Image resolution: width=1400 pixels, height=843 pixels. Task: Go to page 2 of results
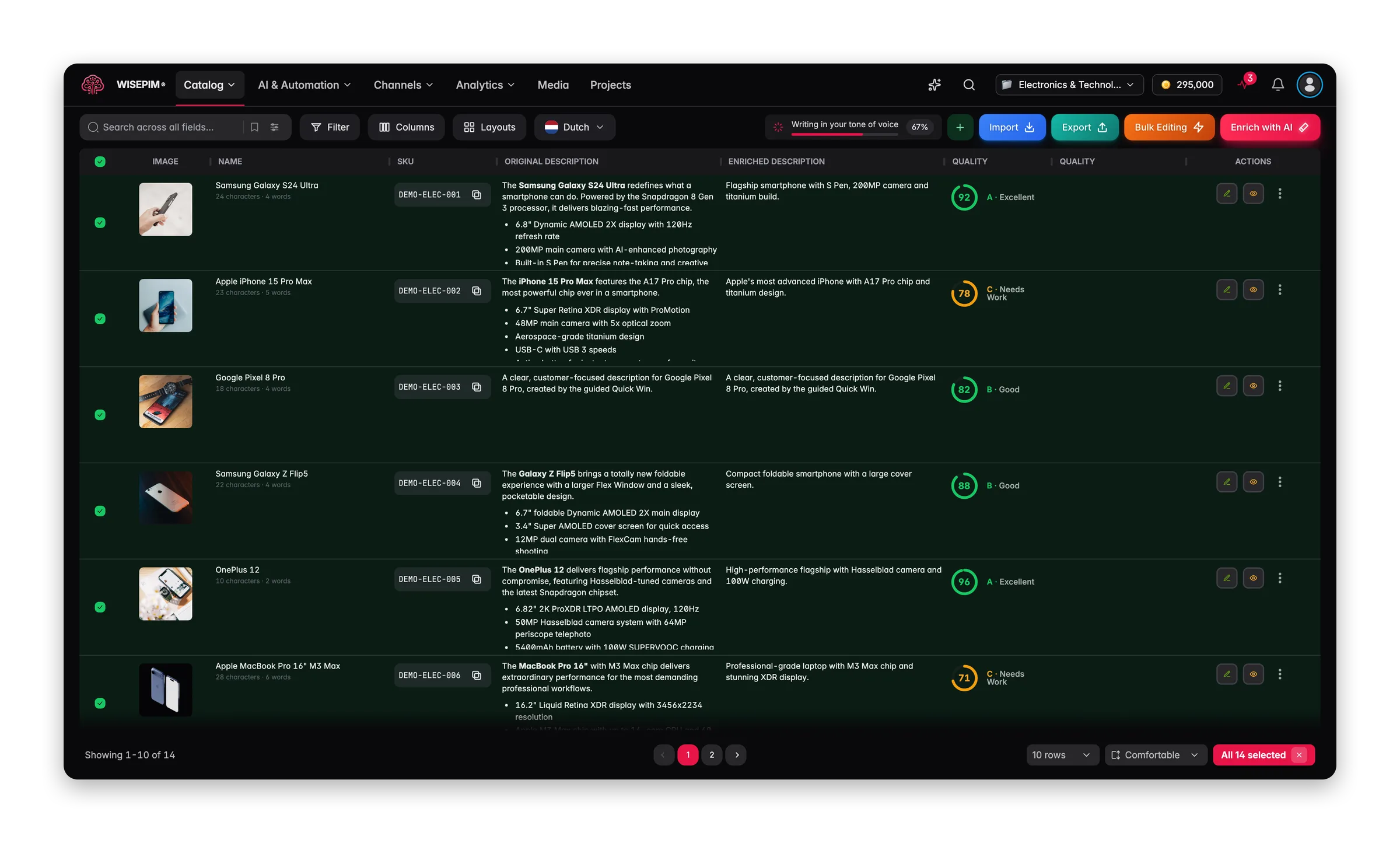coord(712,755)
